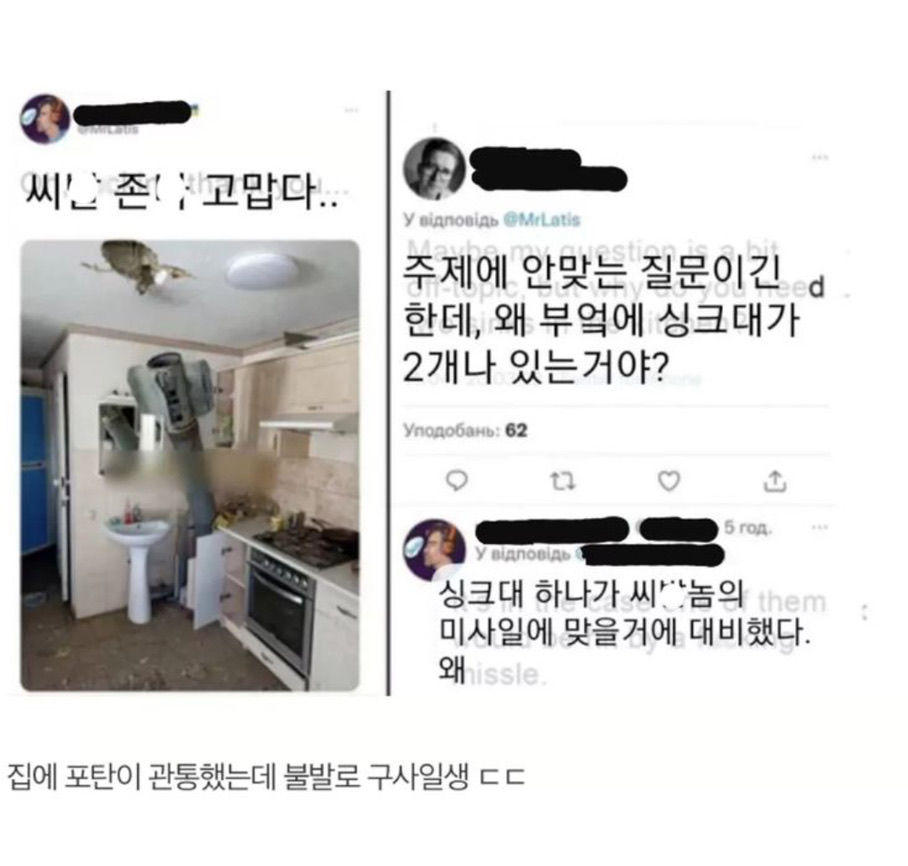
Task: Open the Уподобань: 62 likes list
Action: (x=465, y=430)
